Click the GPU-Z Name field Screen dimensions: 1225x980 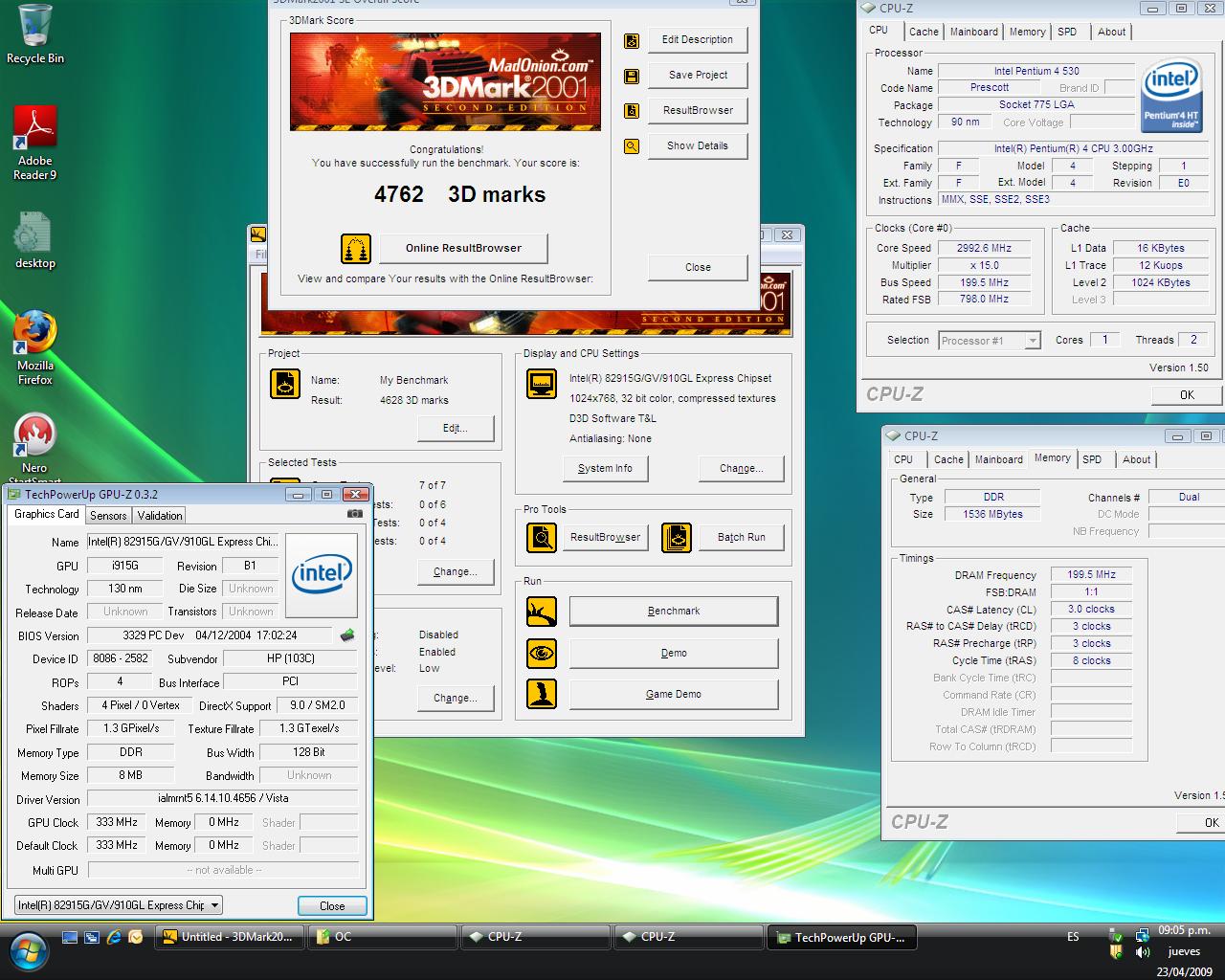click(x=184, y=542)
